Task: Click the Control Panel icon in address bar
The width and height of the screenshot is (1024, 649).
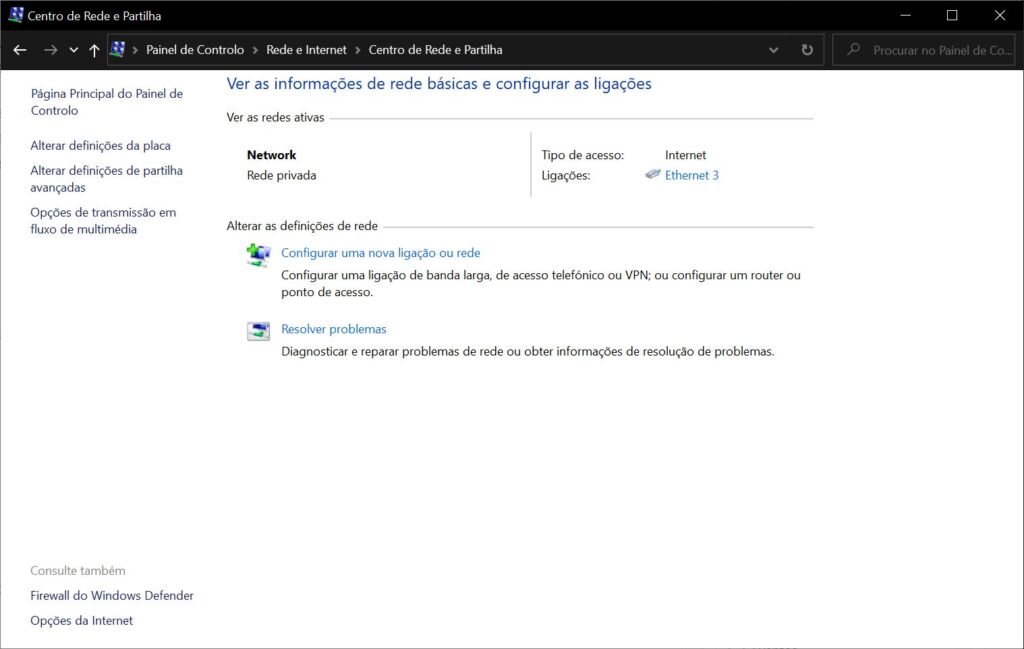Action: (x=118, y=50)
